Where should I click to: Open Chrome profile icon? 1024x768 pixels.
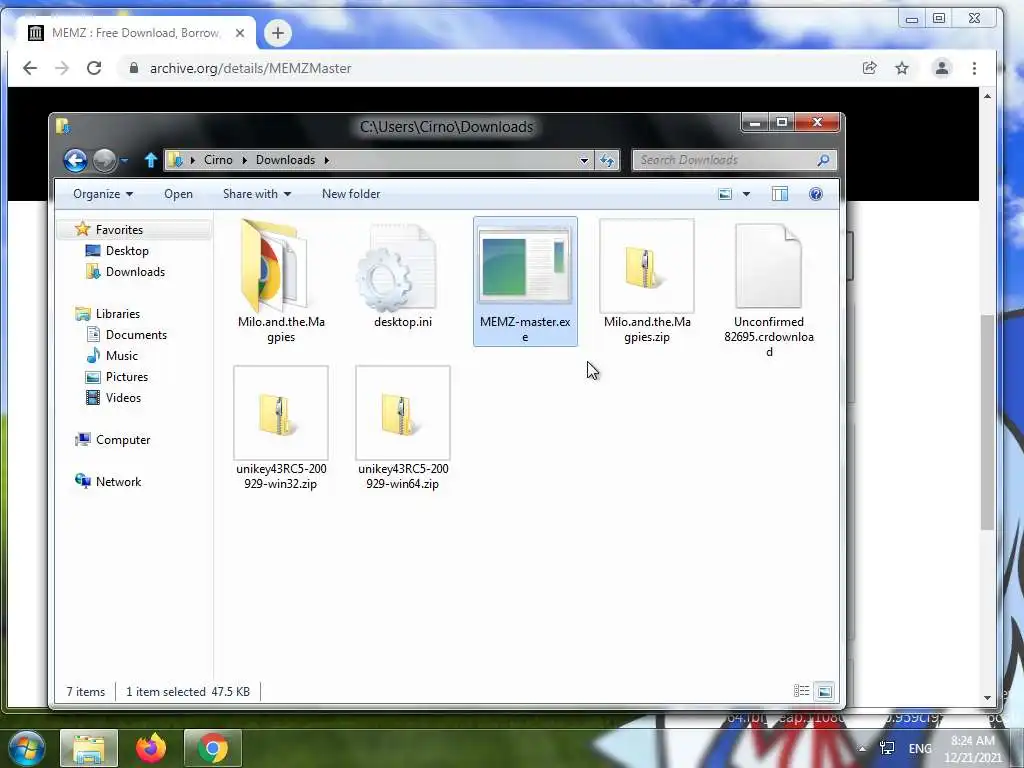942,68
